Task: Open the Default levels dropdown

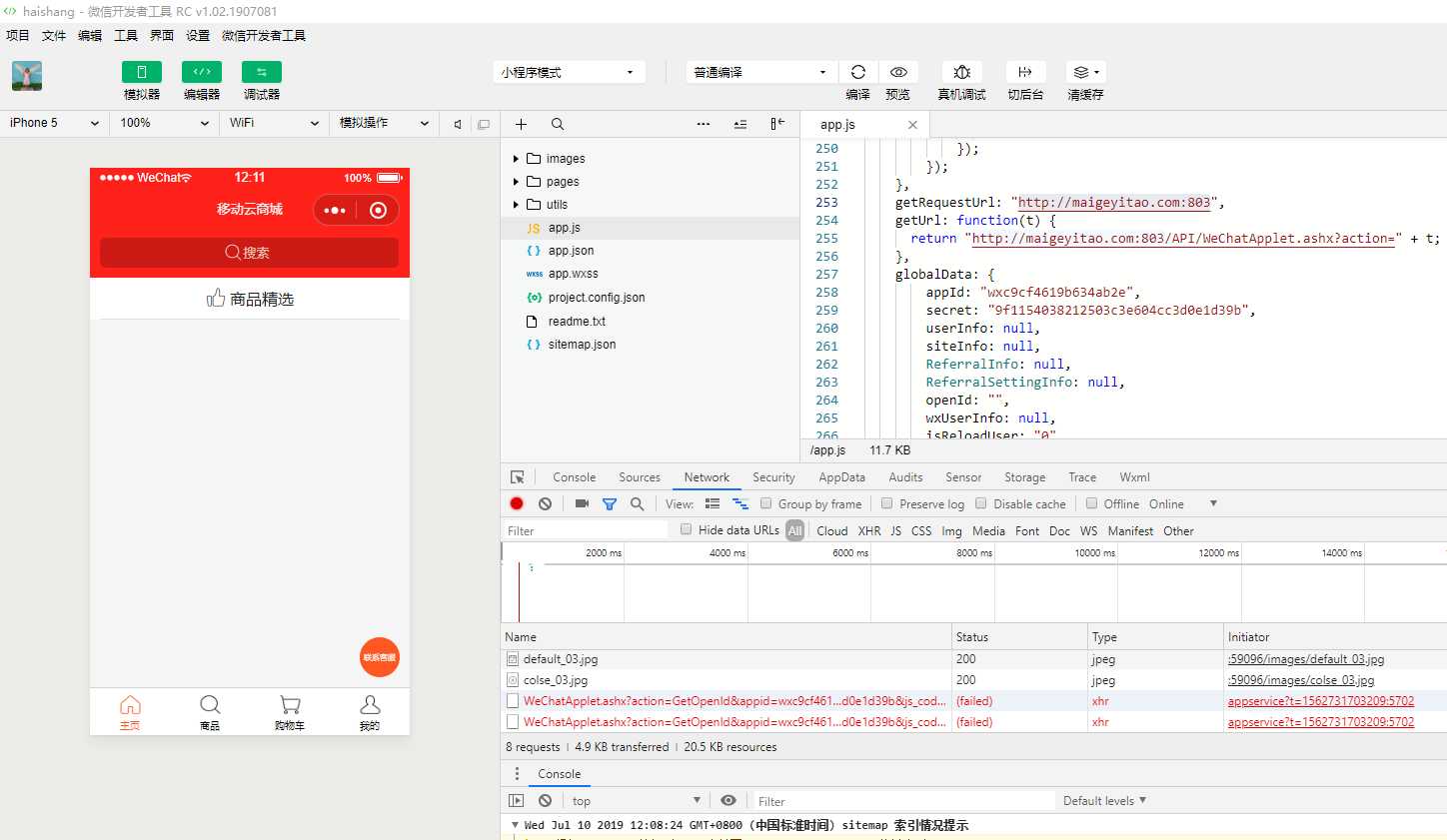Action: coord(1104,801)
